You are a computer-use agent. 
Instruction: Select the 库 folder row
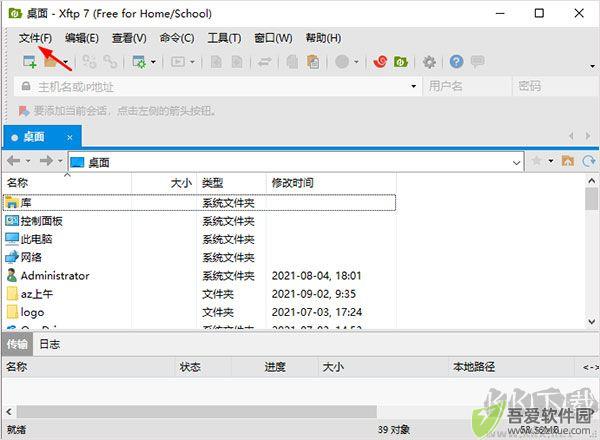click(x=199, y=203)
